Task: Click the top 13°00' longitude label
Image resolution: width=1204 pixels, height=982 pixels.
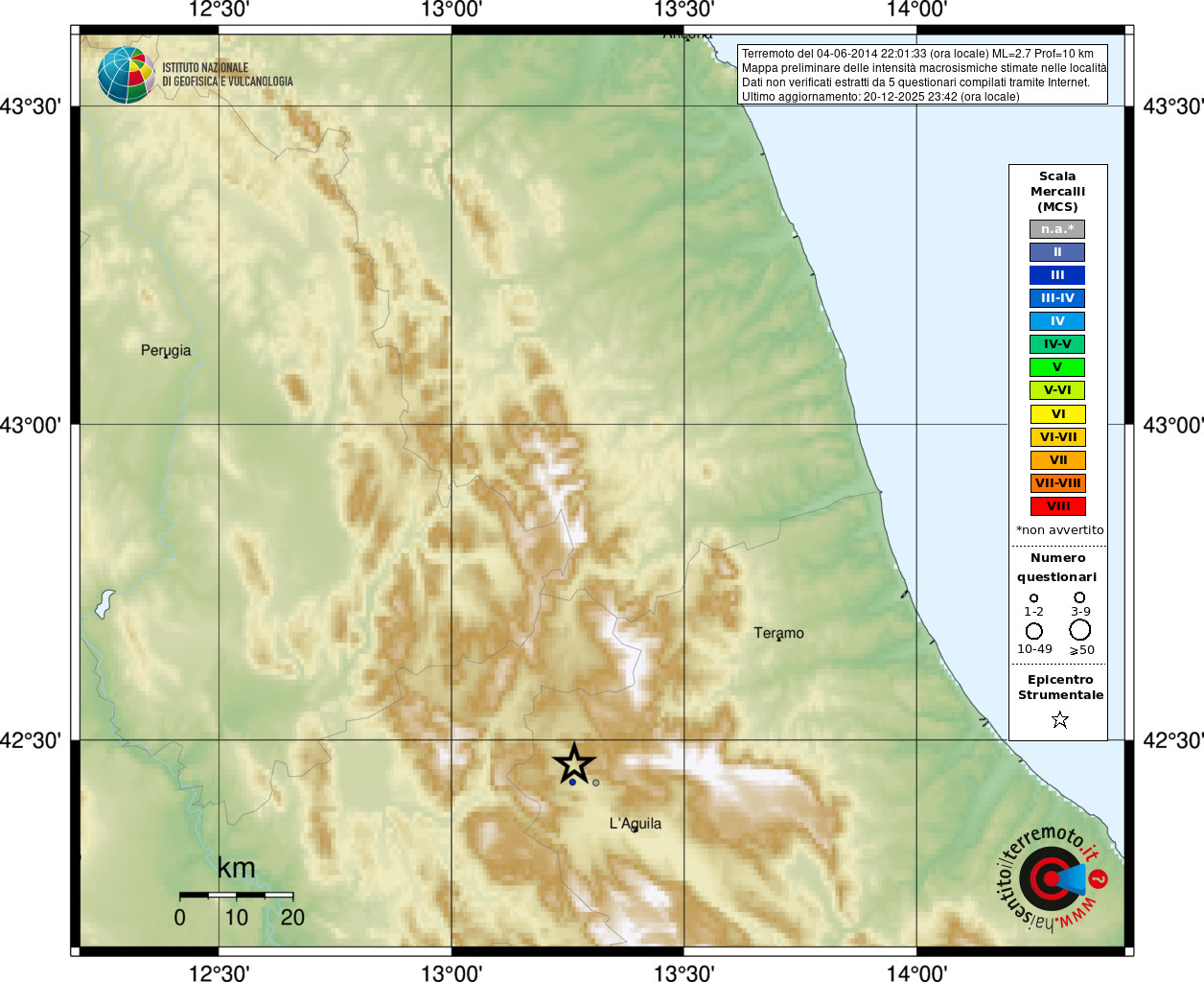Action: click(x=451, y=10)
